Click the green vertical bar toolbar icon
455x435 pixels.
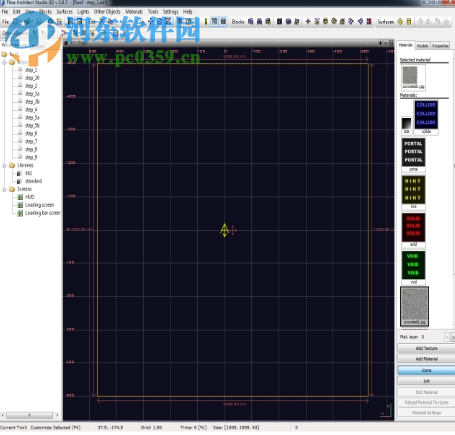(x=206, y=22)
